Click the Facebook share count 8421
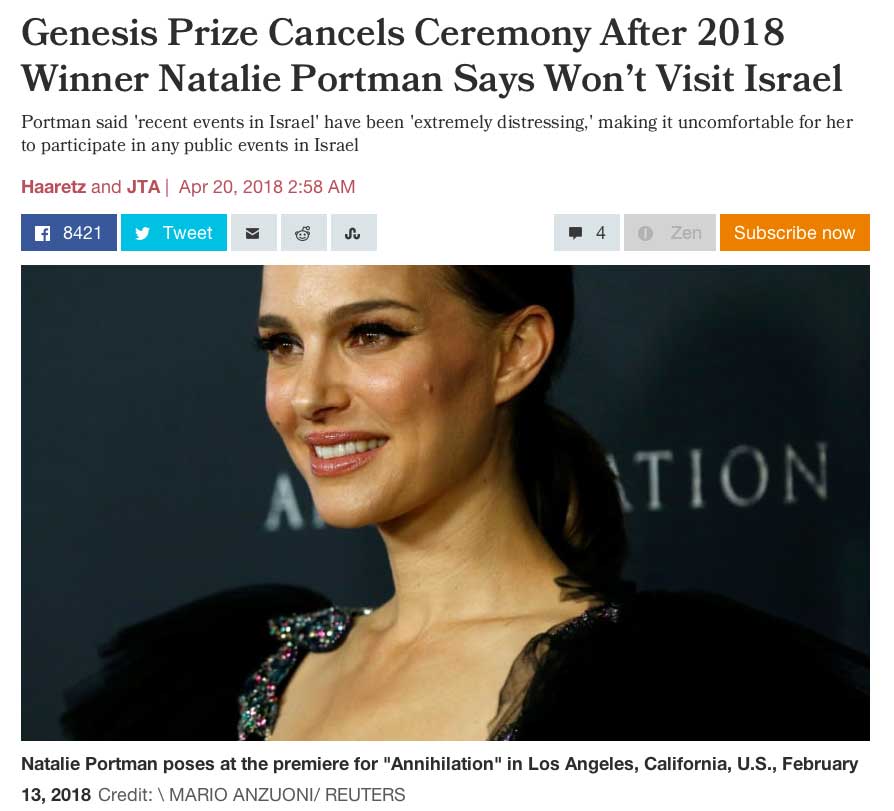 coord(82,233)
